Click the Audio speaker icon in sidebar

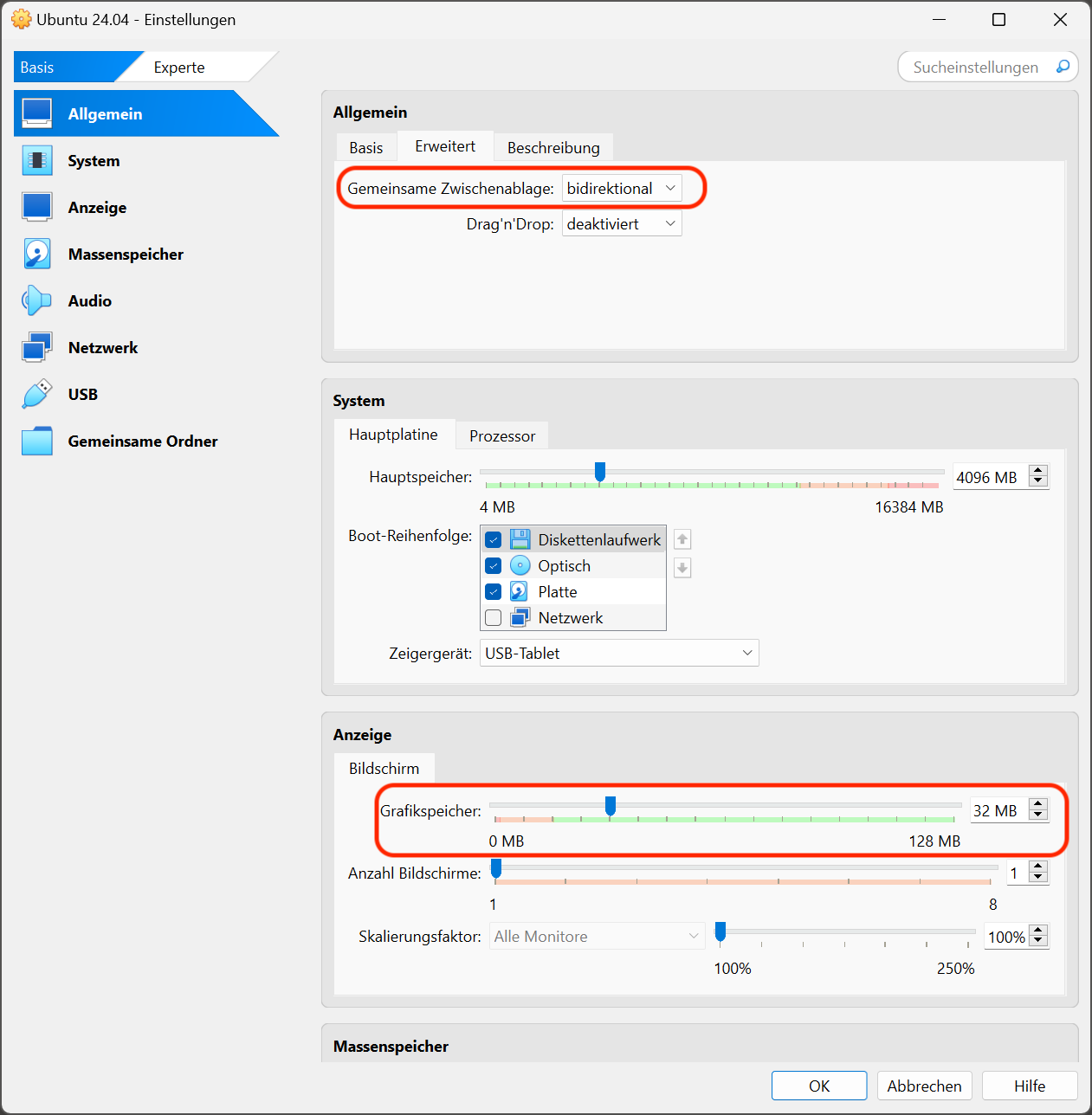coord(37,300)
